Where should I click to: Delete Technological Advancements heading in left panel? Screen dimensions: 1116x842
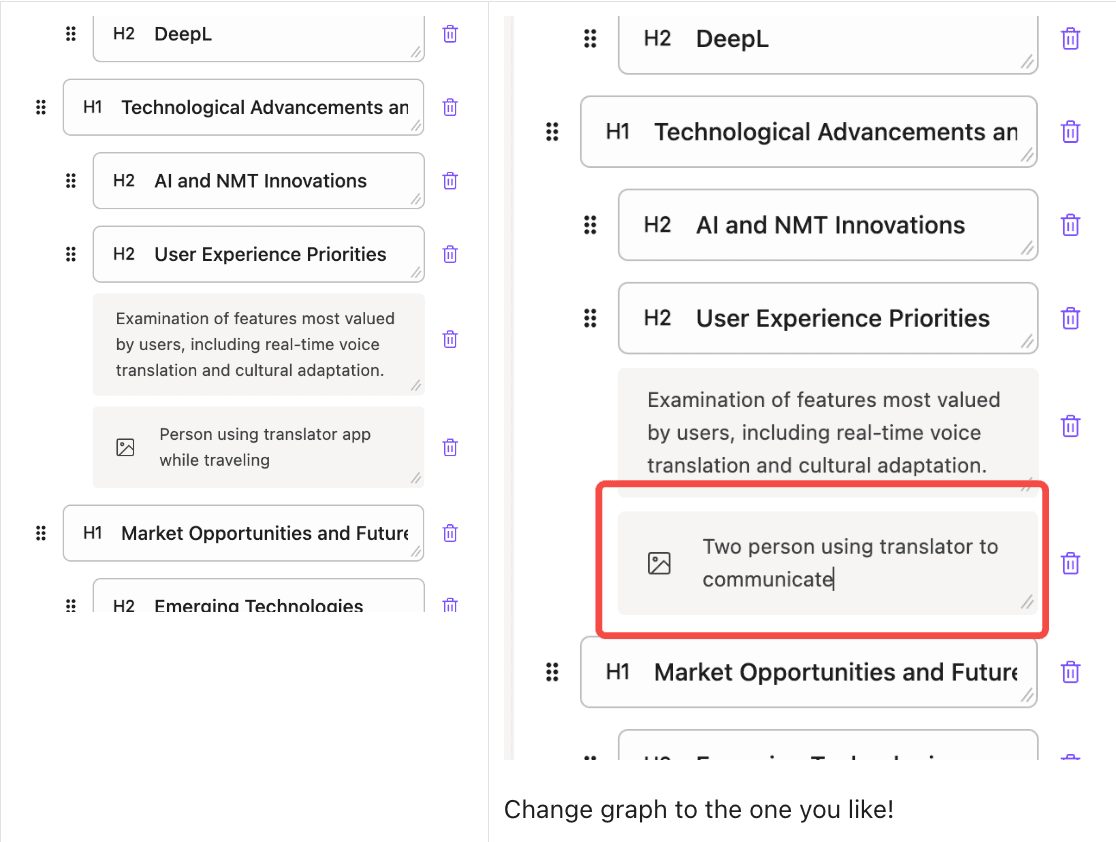[450, 107]
